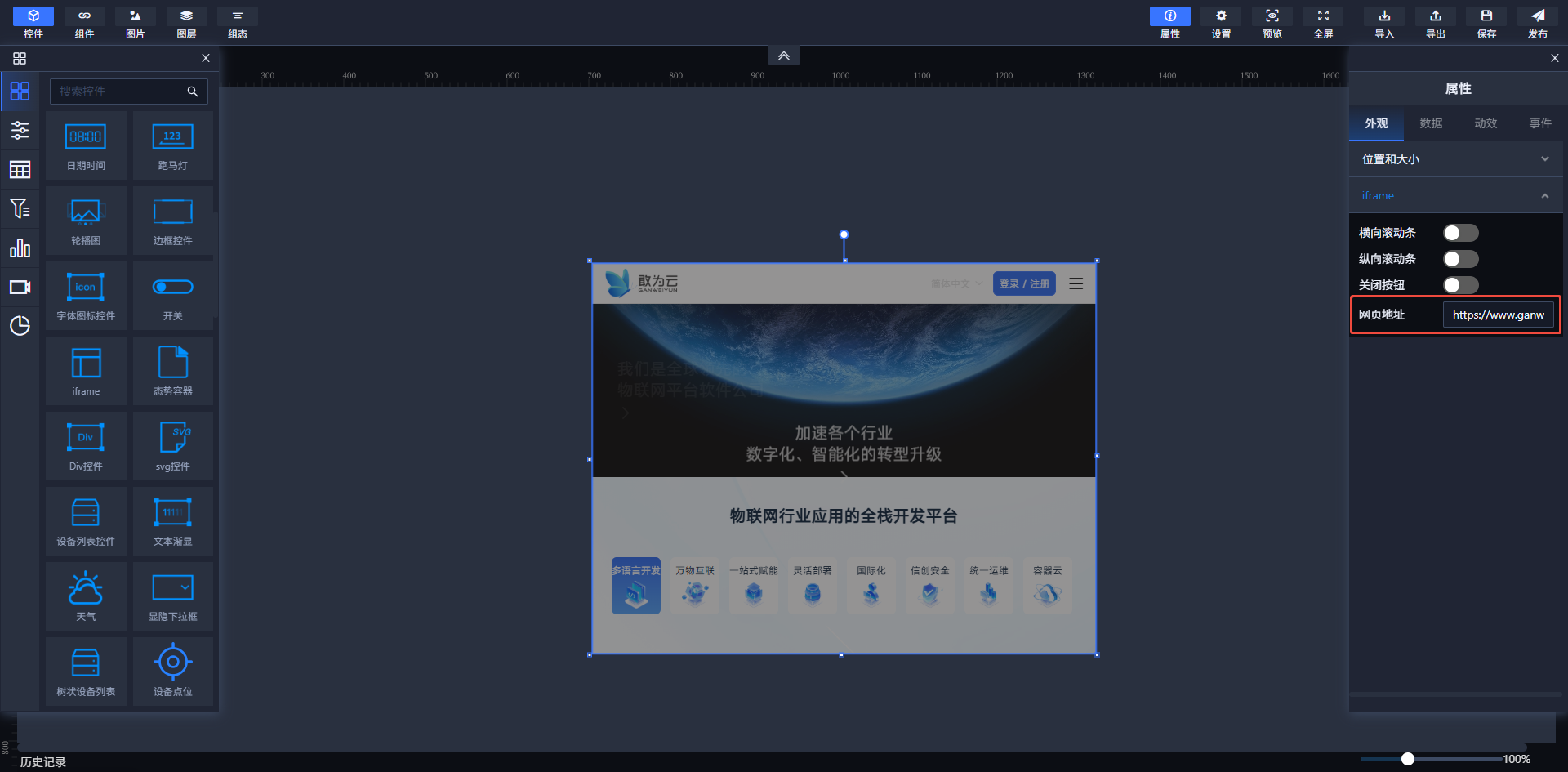Select the 设备列表控件 device list widget
The height and width of the screenshot is (772, 1568).
pyautogui.click(x=86, y=521)
